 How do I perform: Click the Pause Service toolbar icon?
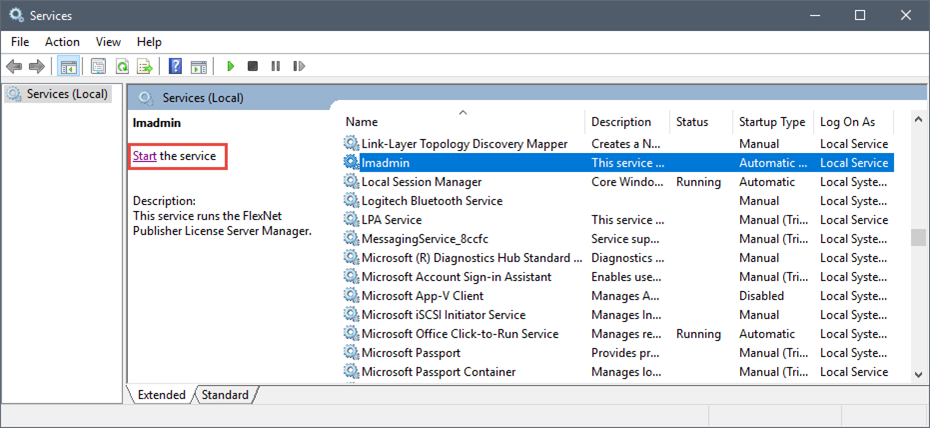click(x=276, y=66)
